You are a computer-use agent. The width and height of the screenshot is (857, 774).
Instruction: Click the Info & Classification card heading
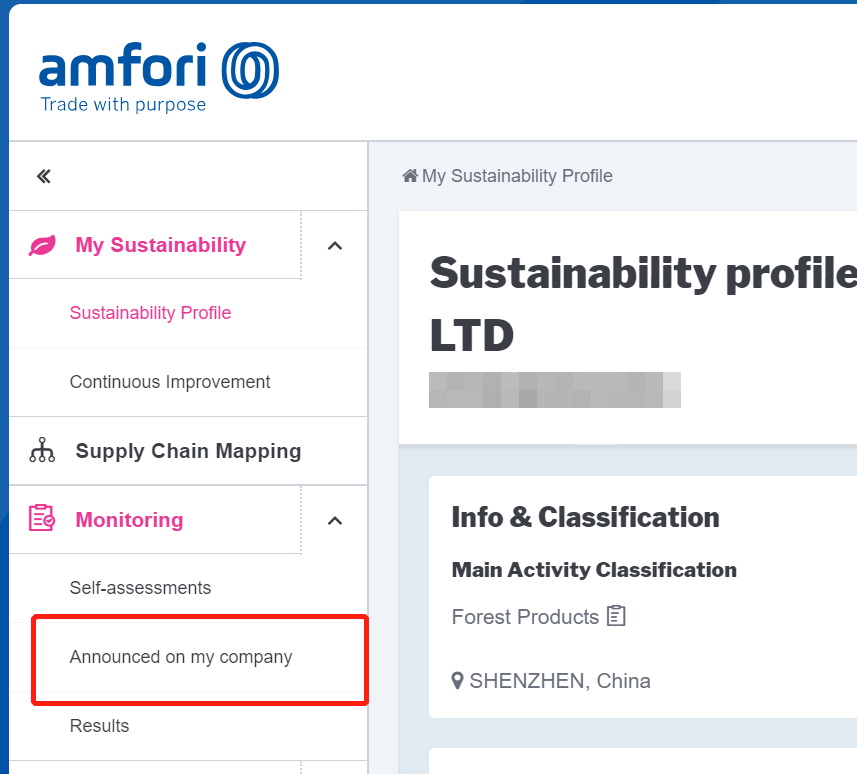585,517
